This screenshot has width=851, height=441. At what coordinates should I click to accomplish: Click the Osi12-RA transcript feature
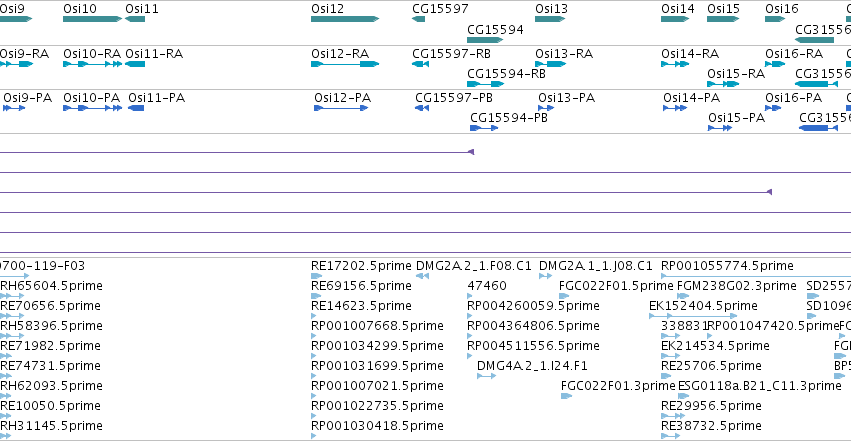click(x=345, y=64)
